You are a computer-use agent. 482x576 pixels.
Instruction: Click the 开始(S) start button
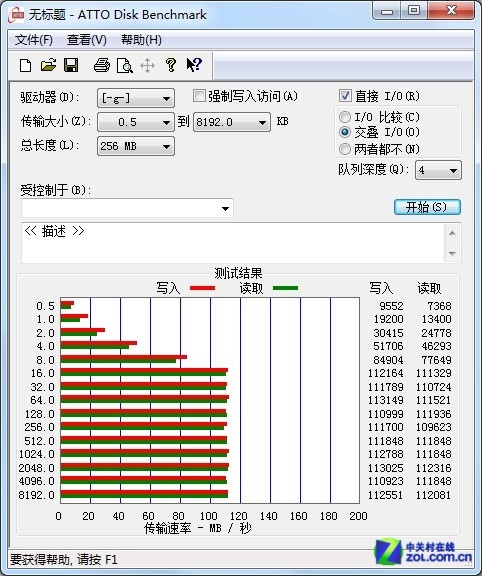[427, 207]
